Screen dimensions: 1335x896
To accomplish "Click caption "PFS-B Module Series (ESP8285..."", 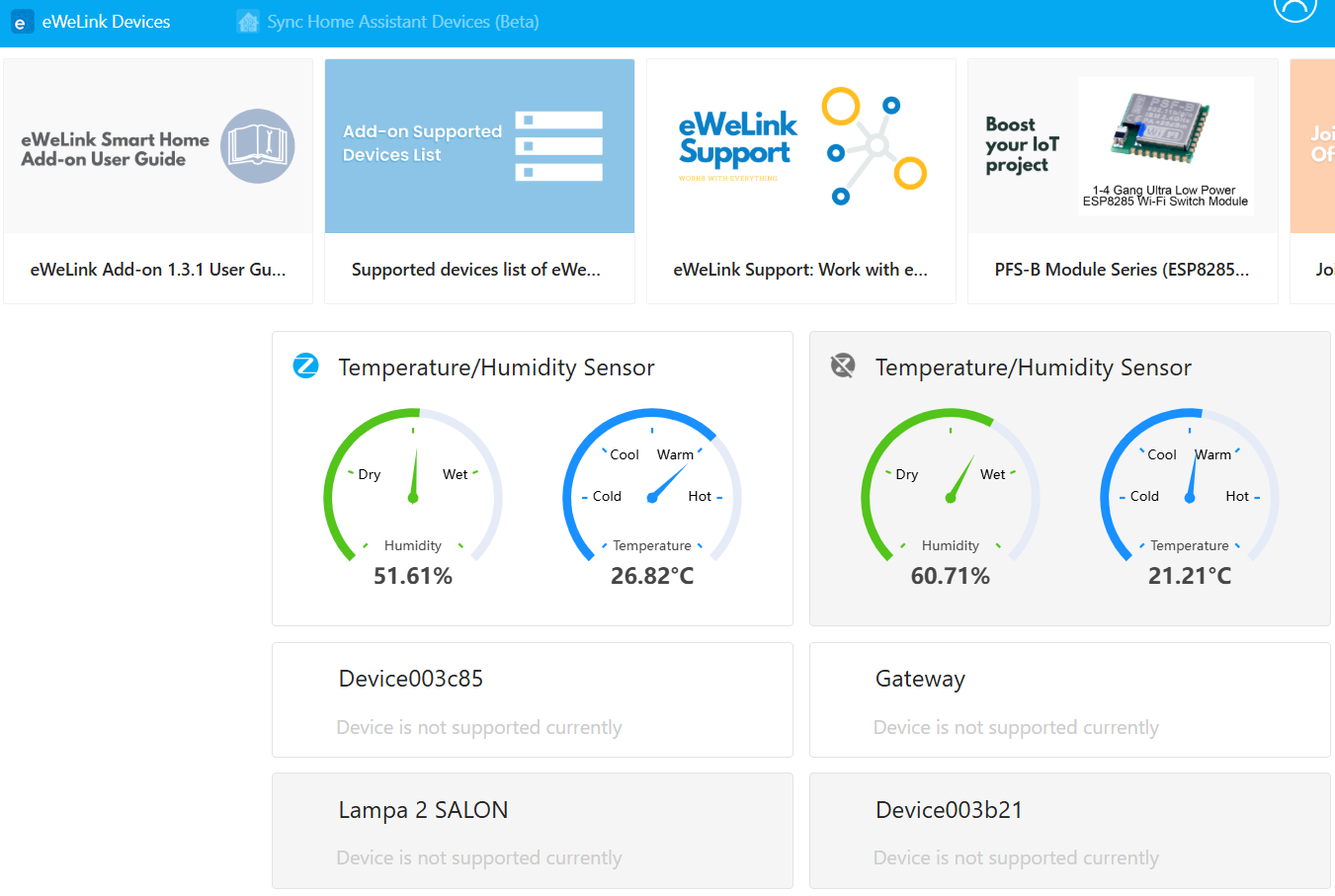I will [1122, 270].
